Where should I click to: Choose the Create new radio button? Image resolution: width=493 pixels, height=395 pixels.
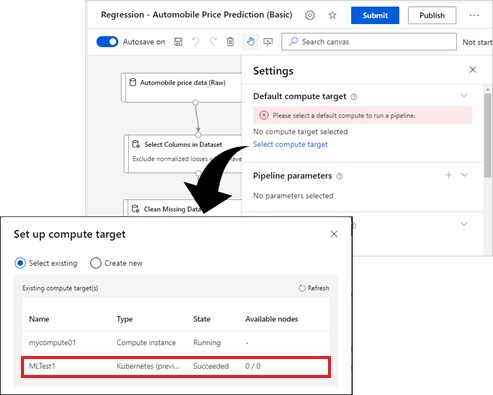96,263
